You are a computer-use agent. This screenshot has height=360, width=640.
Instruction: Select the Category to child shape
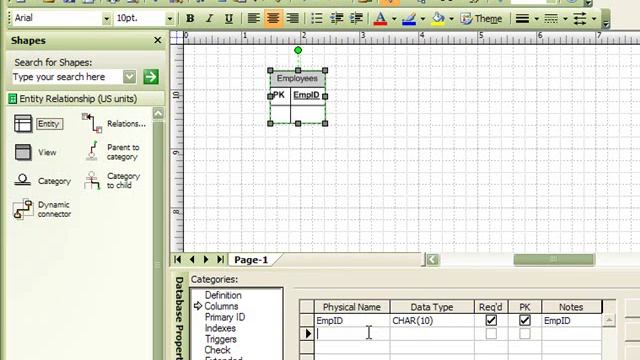point(112,180)
